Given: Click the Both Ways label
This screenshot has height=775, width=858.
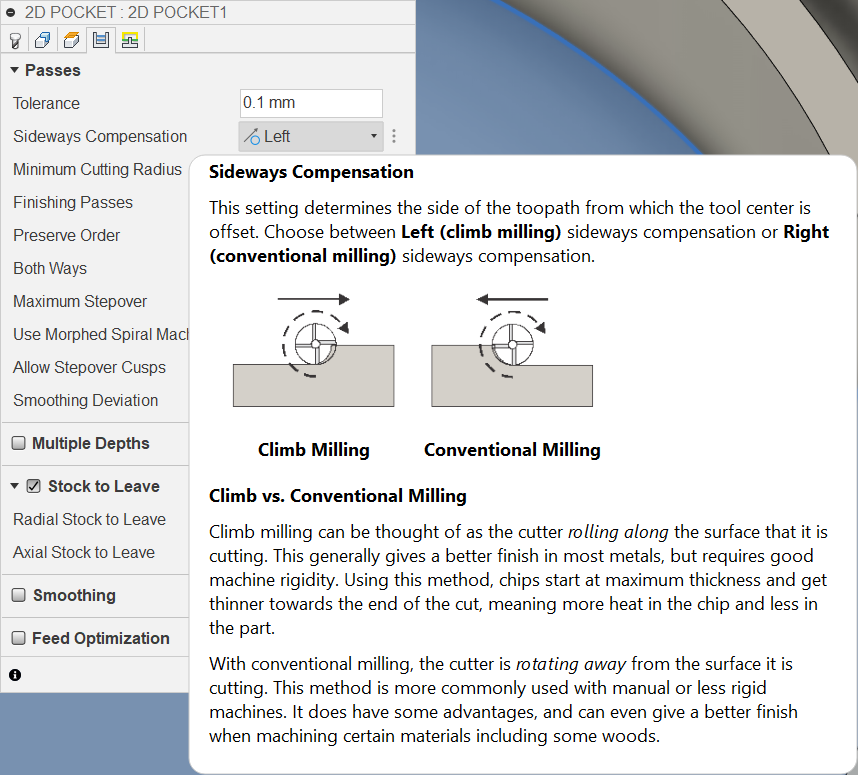Looking at the screenshot, I should [50, 269].
